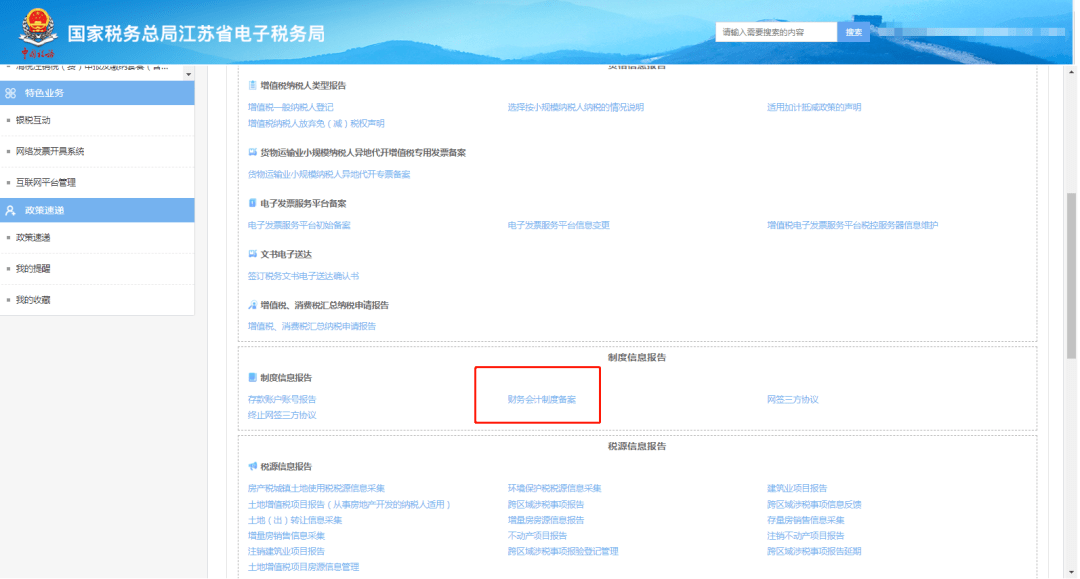Open 不动产项目报告 link
The image size is (1080, 579).
[537, 536]
